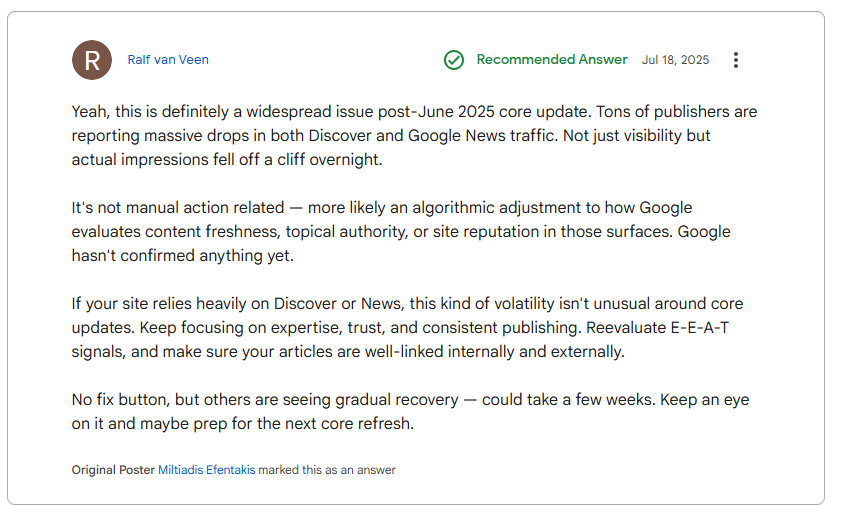Screen dimensions: 860x523
Task: Click the Recommended Answer label text
Action: 552,59
